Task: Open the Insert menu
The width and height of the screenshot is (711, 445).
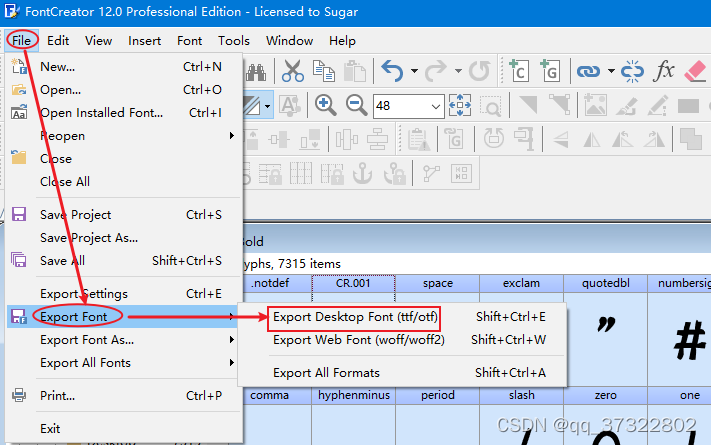Action: (x=144, y=41)
